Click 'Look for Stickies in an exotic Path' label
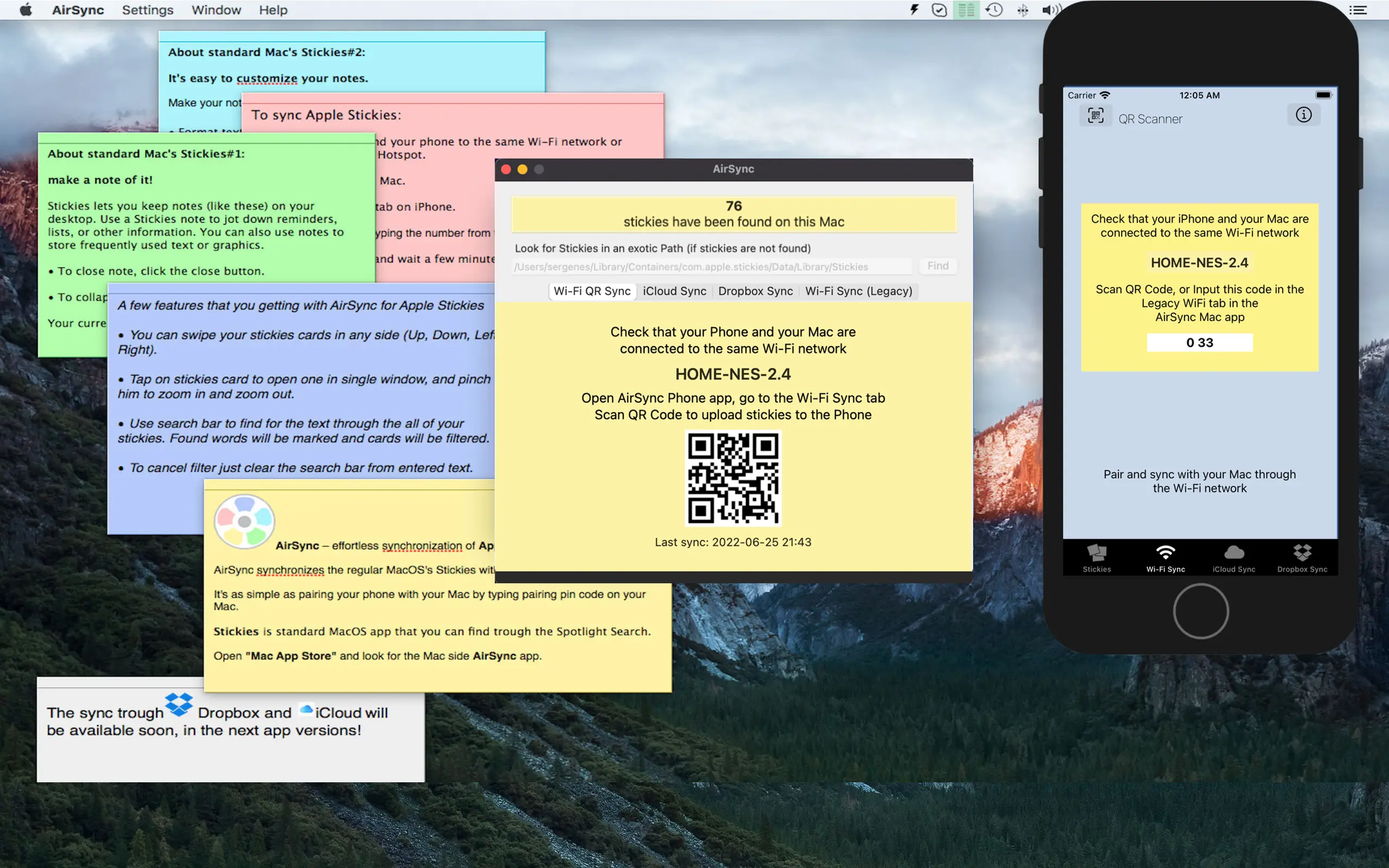 (662, 248)
